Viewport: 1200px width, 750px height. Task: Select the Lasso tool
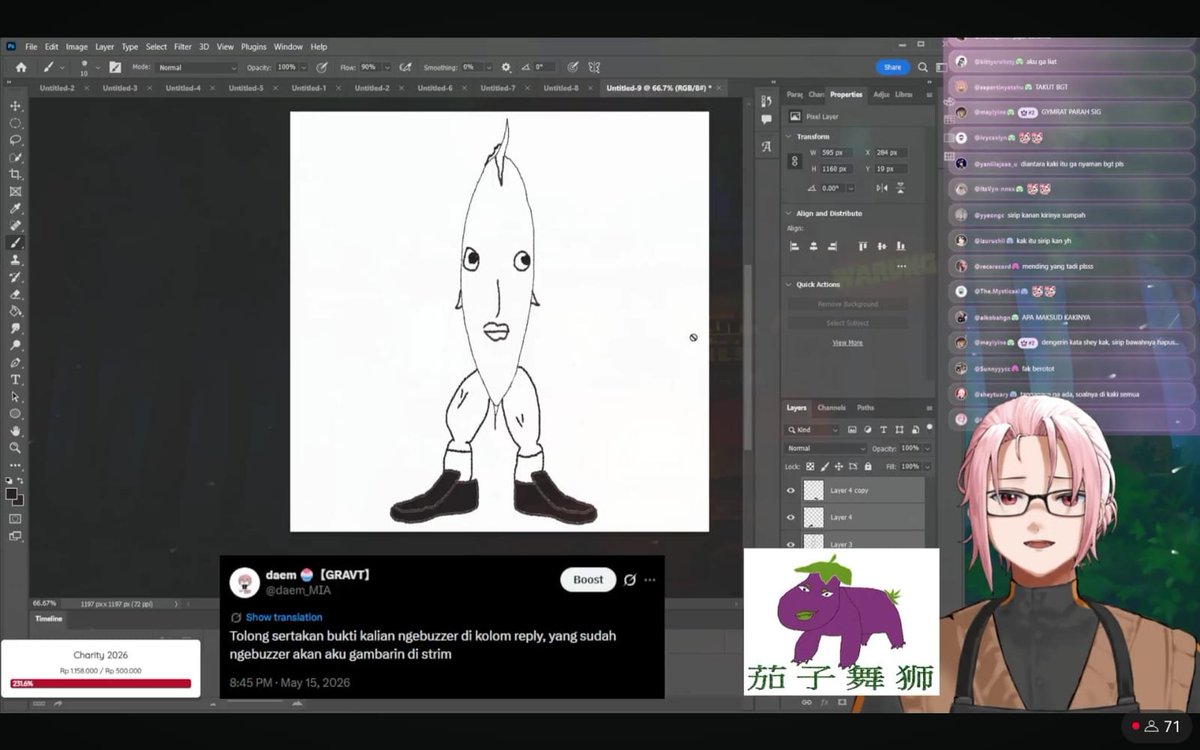click(15, 140)
